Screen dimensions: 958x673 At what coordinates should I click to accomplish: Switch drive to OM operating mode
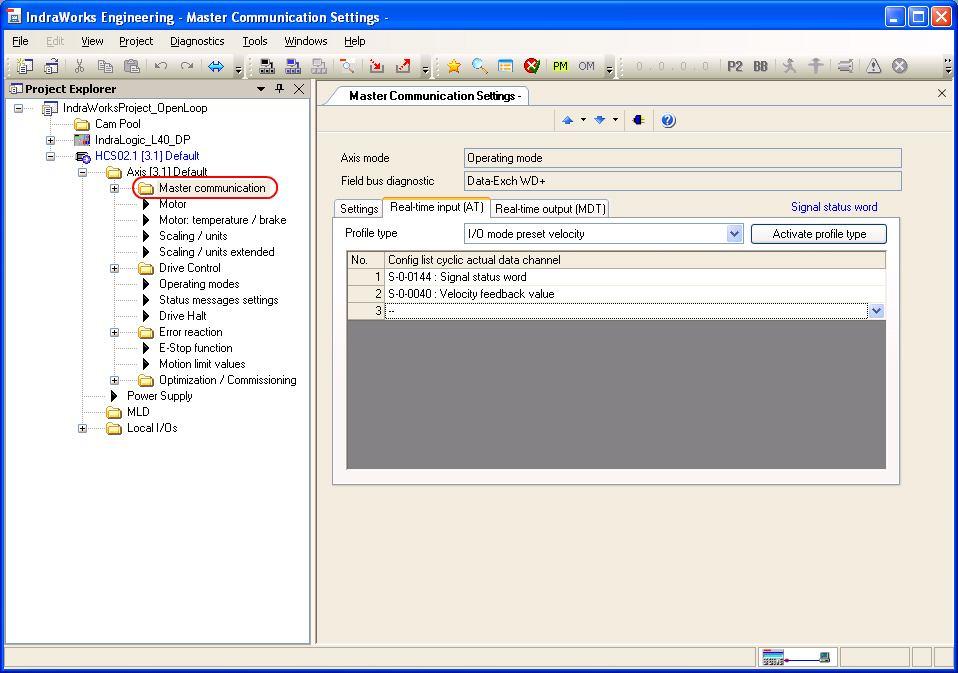pyautogui.click(x=587, y=66)
